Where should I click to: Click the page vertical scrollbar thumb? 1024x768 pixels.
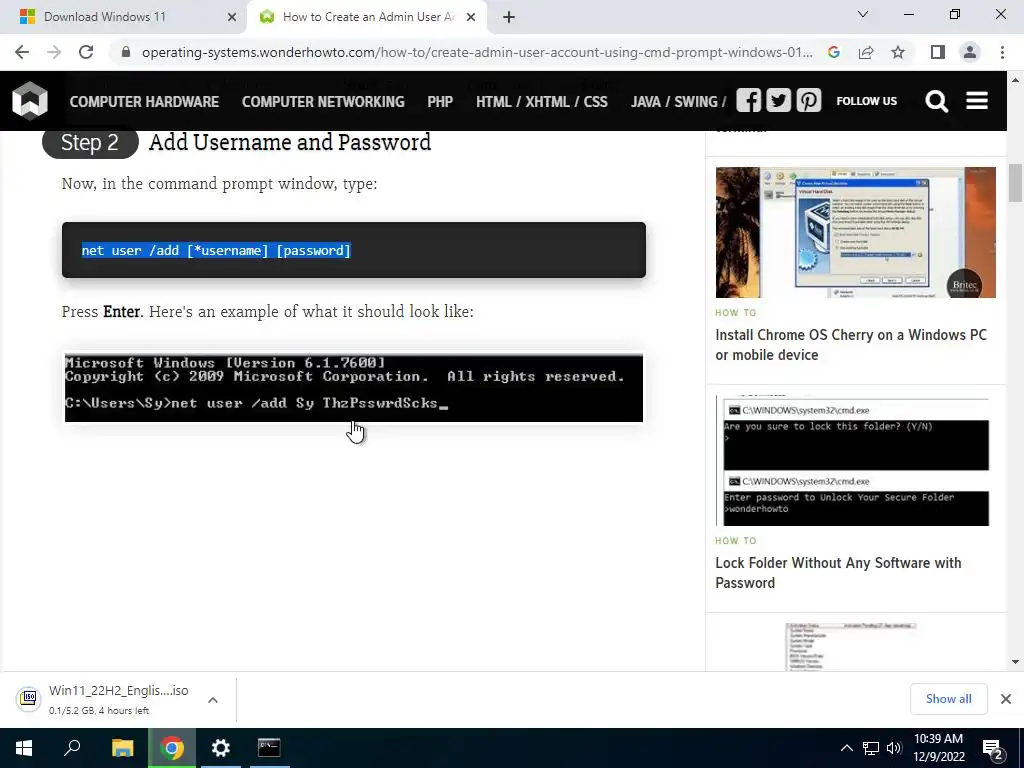1016,184
